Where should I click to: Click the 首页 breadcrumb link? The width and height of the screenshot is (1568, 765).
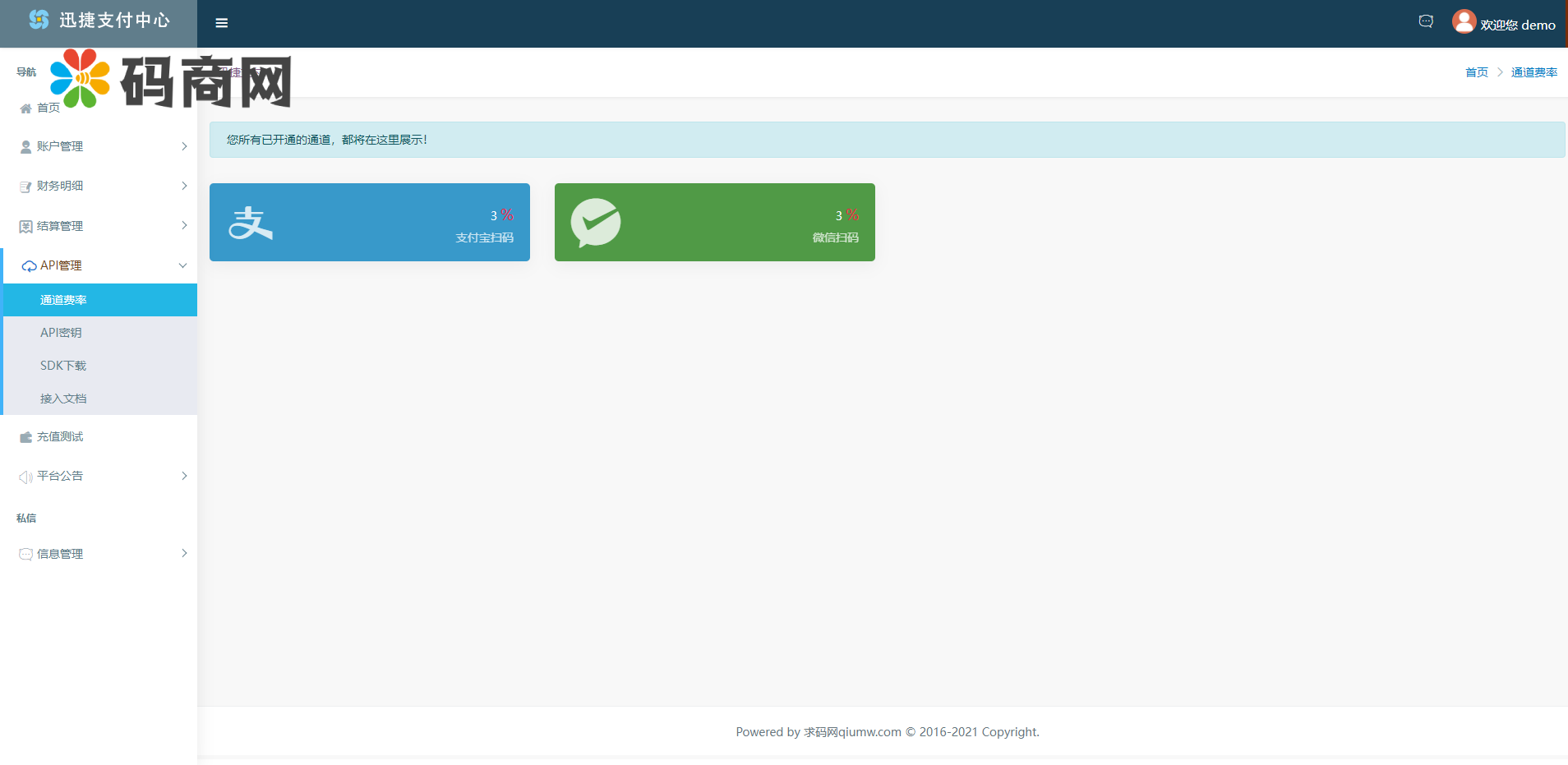(x=1476, y=72)
